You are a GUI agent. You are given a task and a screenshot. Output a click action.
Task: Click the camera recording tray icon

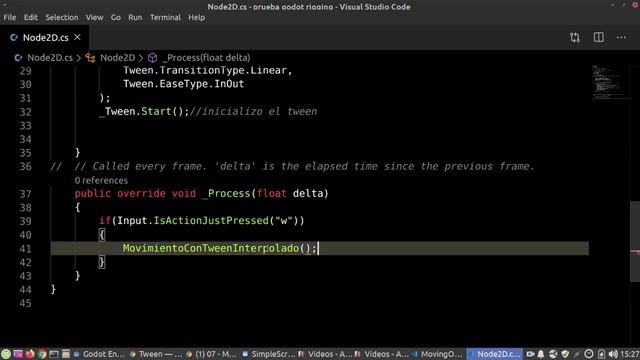[530, 354]
